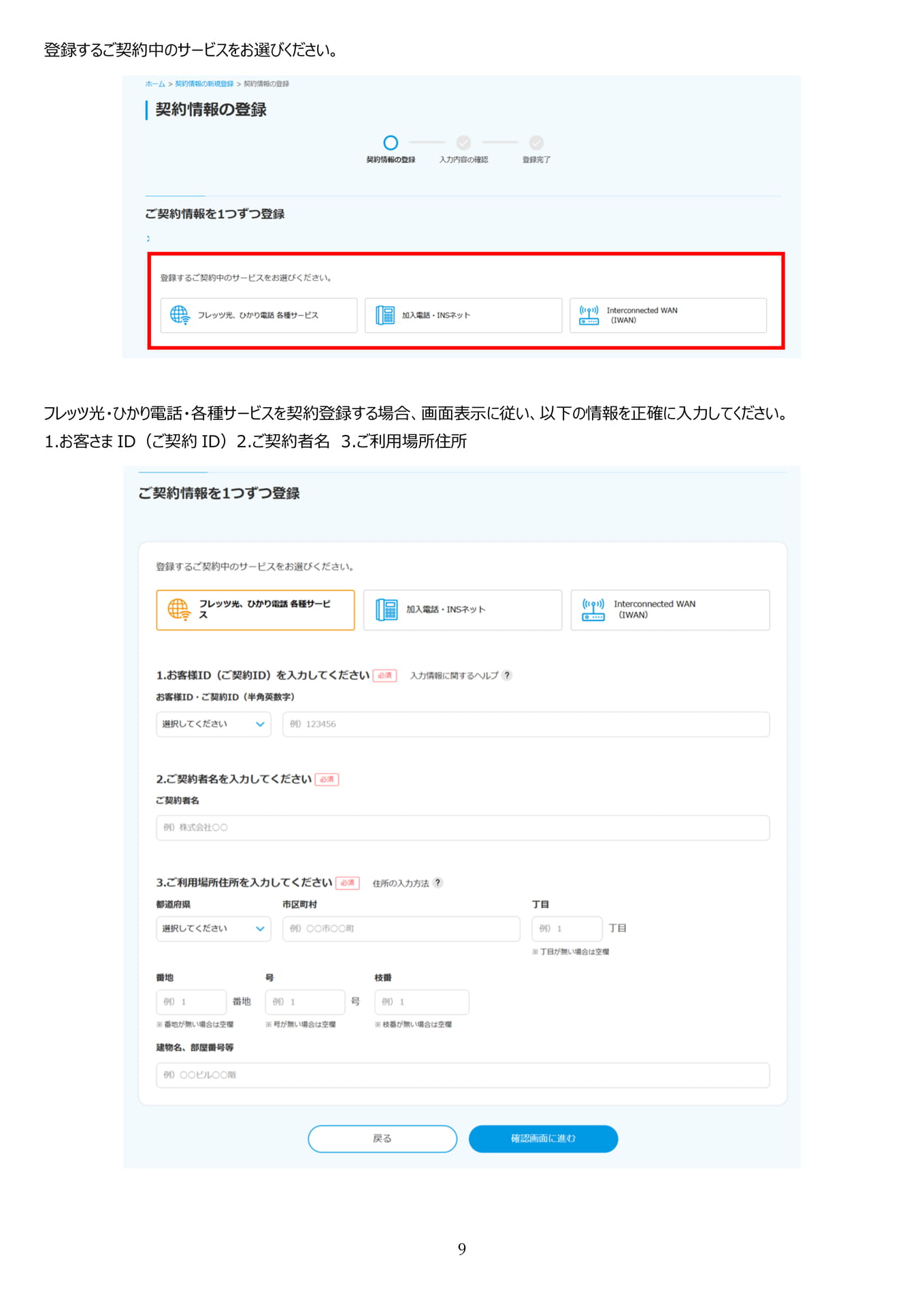Click the orange globe icon in the selected フレッツ光 option

179,609
